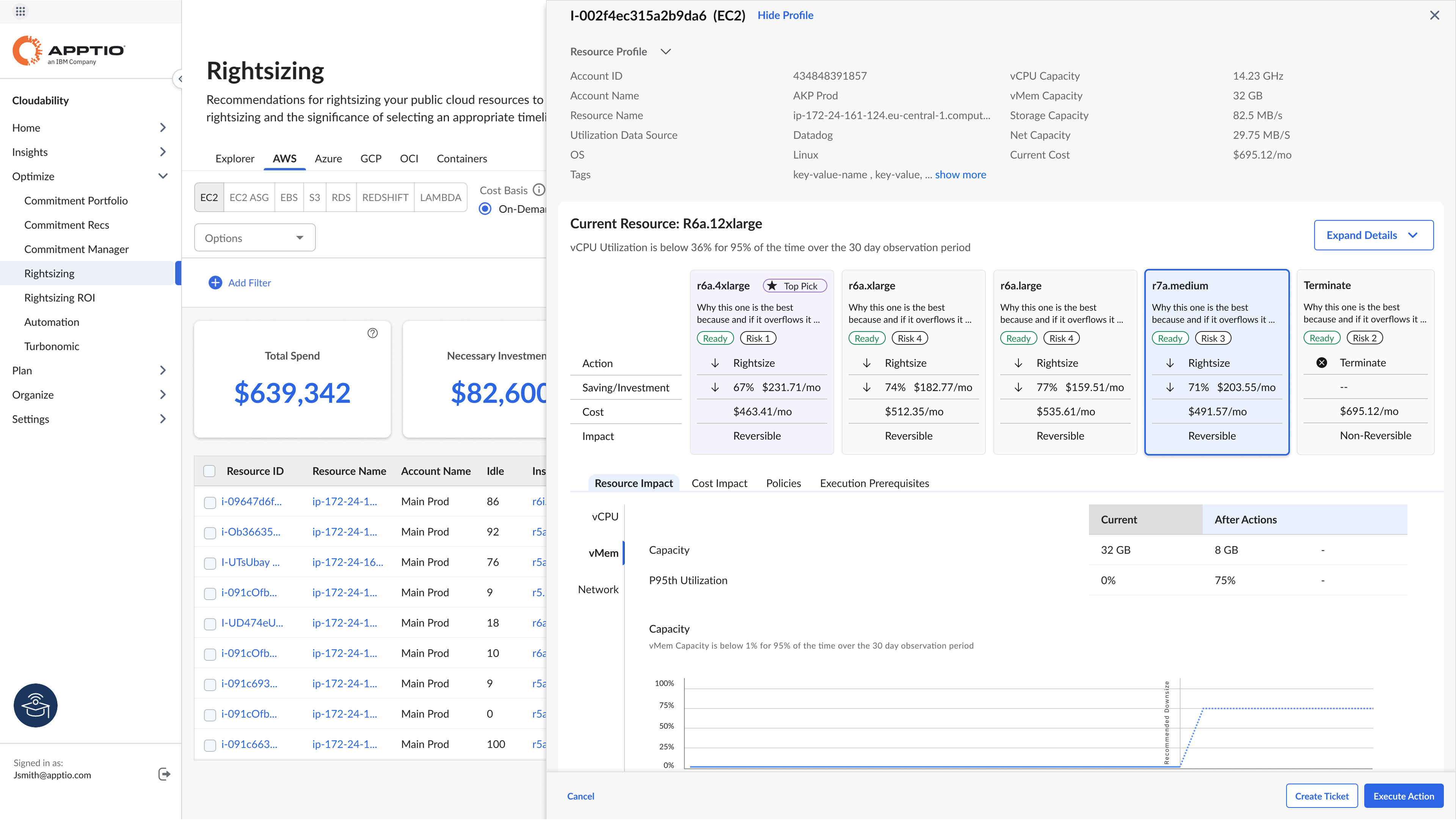Toggle the select-all checkbox in table header
Viewport: 1456px width, 820px height.
[209, 471]
